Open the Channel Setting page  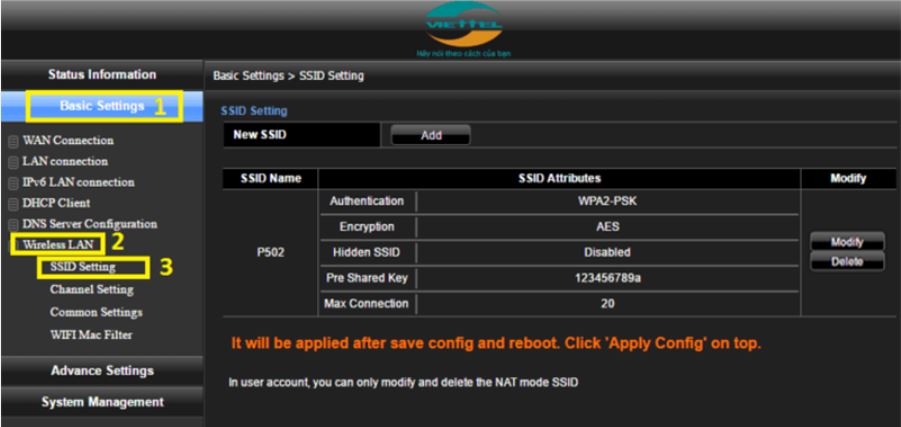click(91, 289)
